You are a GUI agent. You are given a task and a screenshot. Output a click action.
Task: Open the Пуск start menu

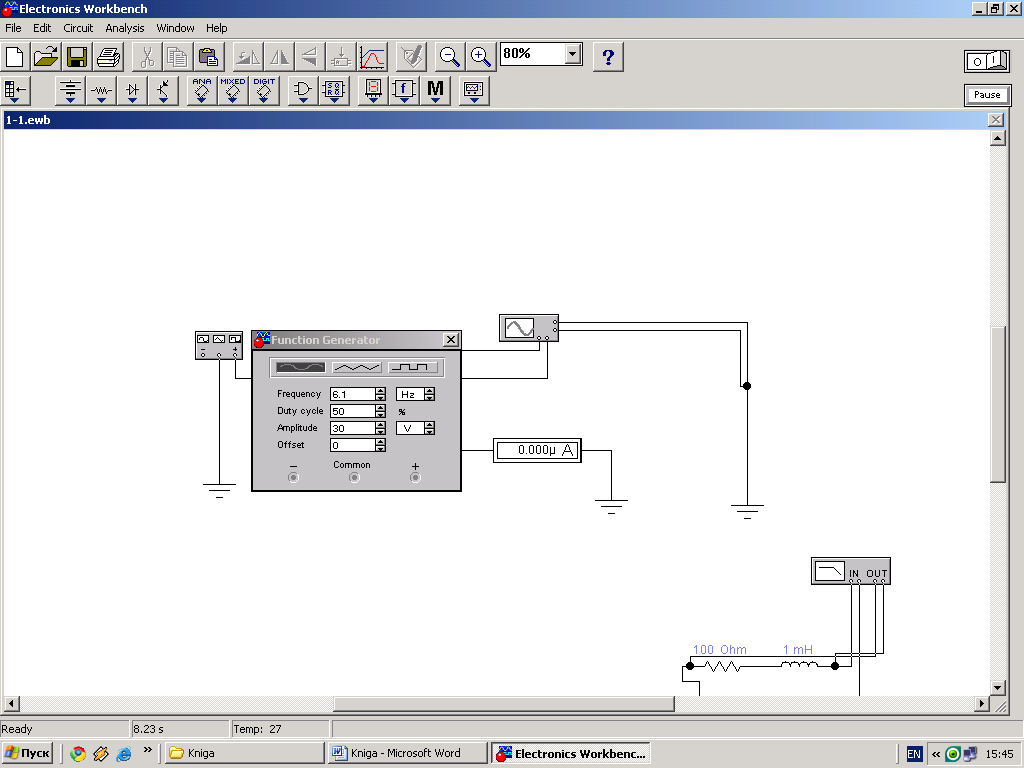[27, 753]
